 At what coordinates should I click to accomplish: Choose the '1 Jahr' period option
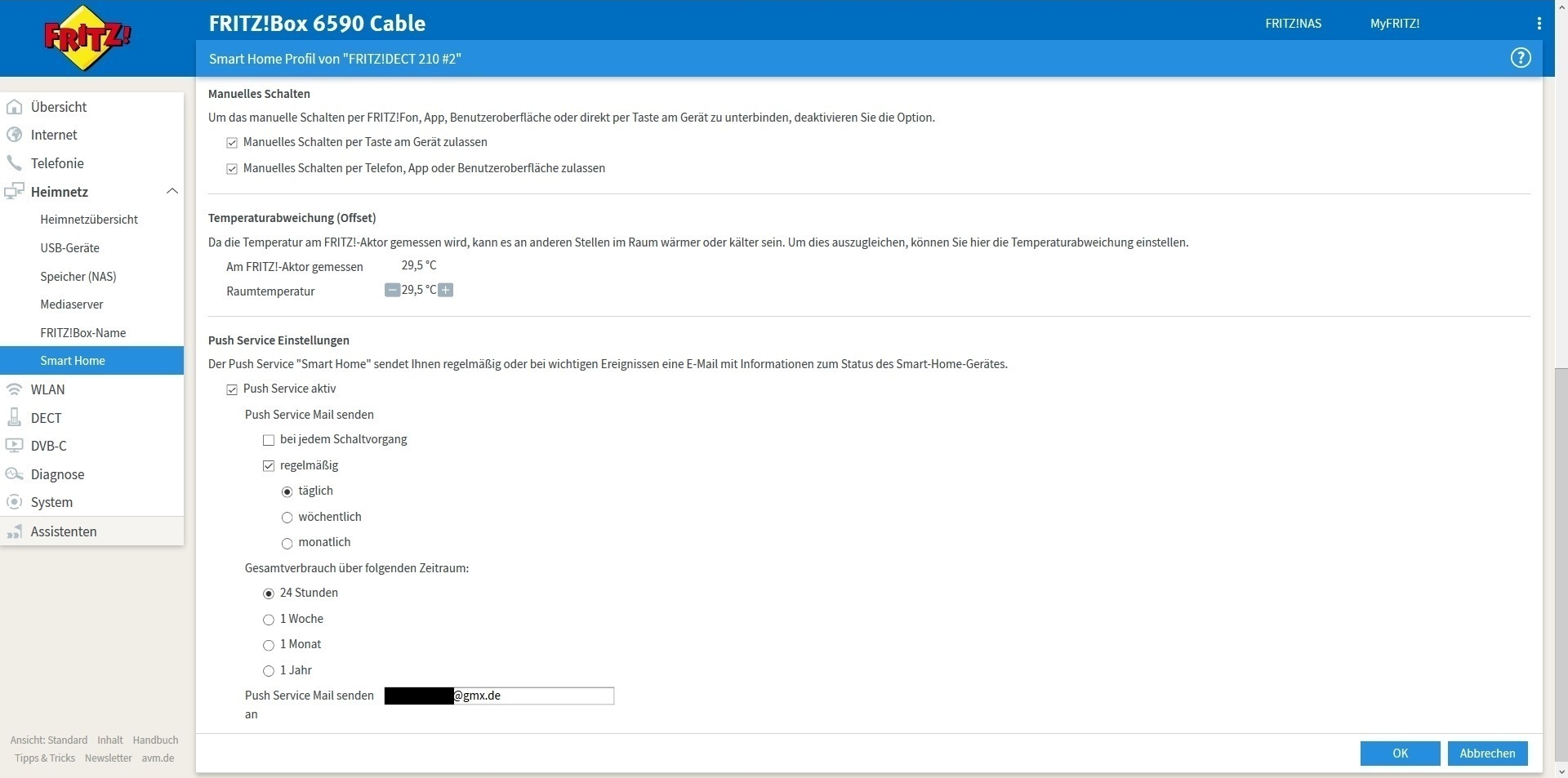point(269,671)
